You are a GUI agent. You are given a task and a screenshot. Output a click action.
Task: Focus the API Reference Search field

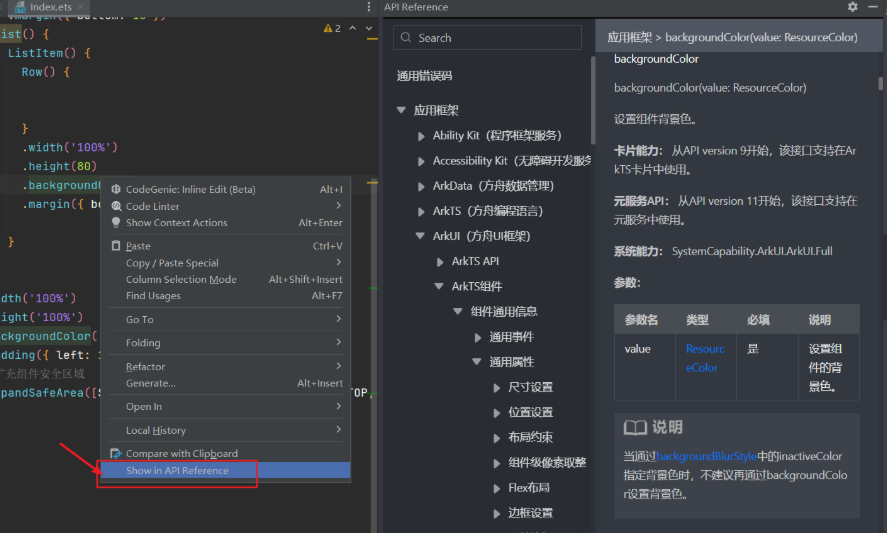tap(487, 38)
